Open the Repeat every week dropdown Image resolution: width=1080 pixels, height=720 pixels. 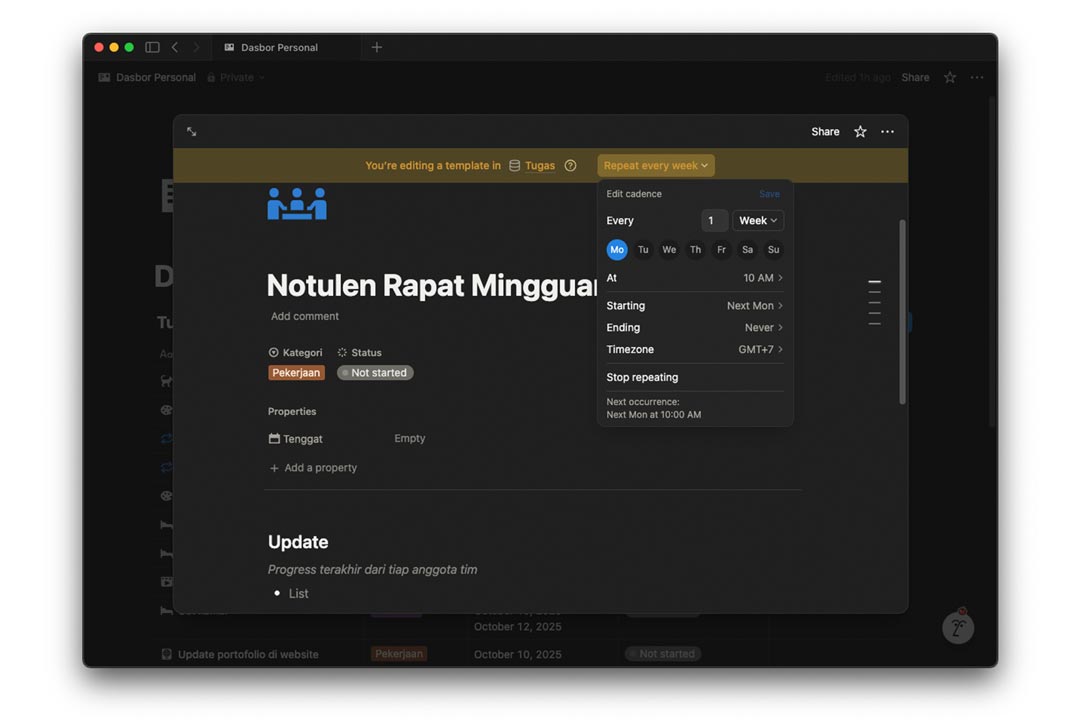655,165
